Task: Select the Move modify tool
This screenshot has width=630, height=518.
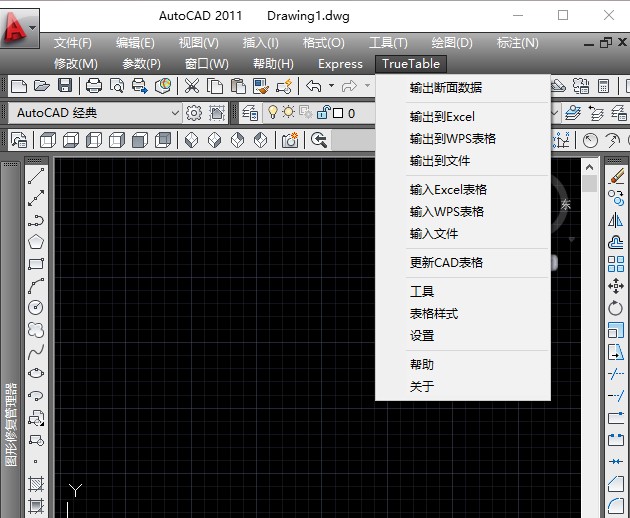Action: click(x=616, y=286)
